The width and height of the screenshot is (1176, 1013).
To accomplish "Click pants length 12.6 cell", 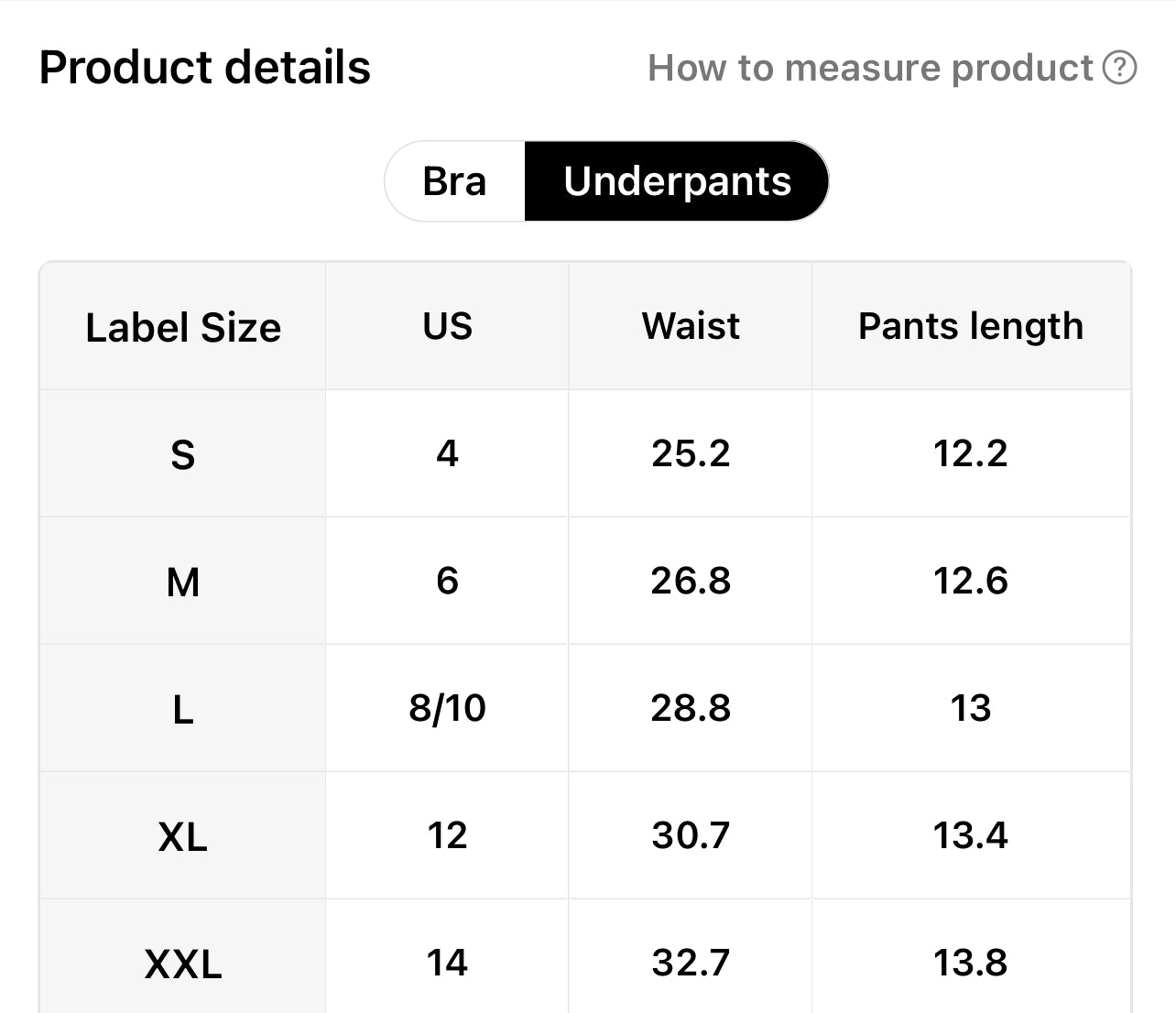I will coord(971,581).
